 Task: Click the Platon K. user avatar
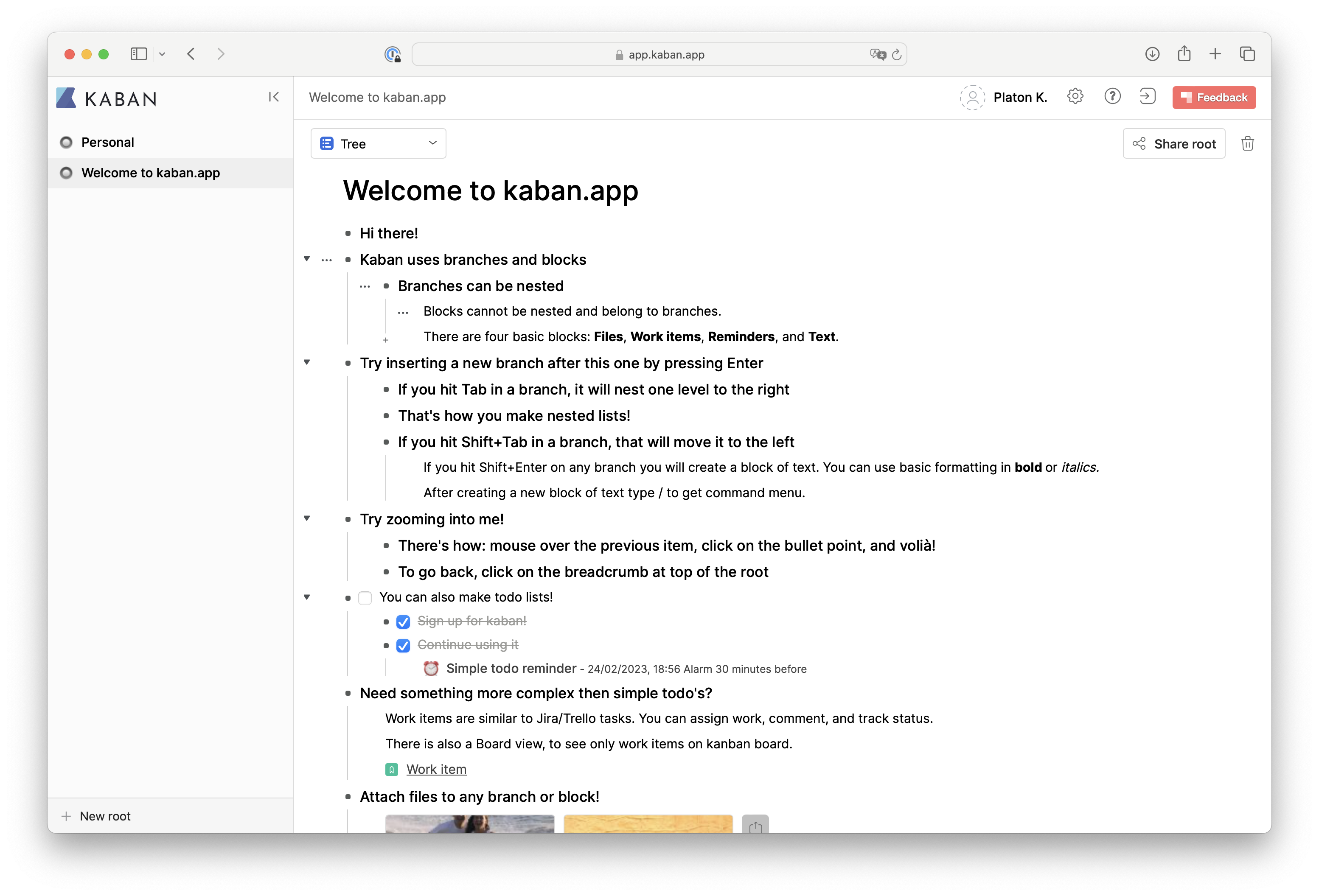(972, 97)
